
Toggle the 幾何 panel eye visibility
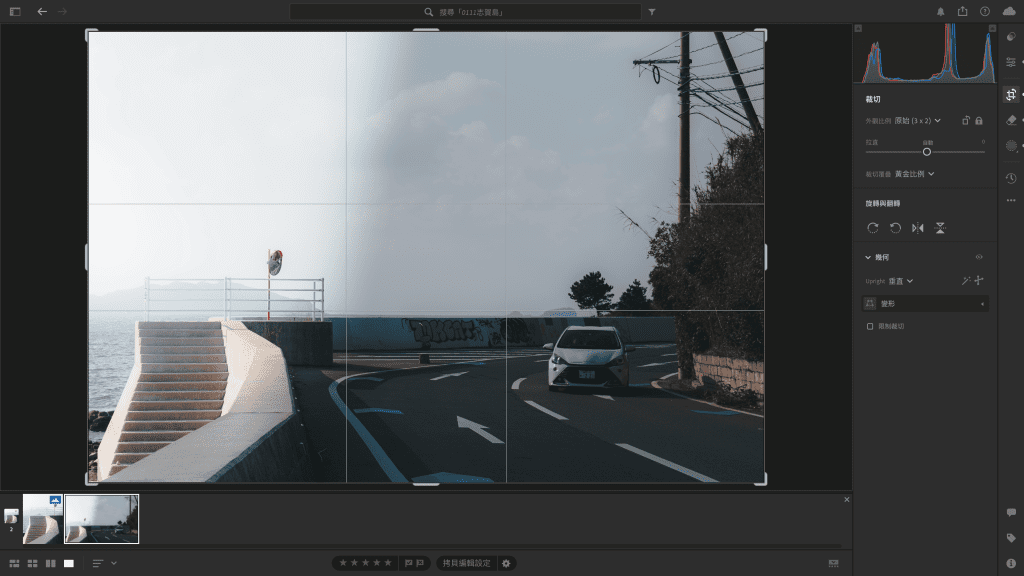click(979, 257)
